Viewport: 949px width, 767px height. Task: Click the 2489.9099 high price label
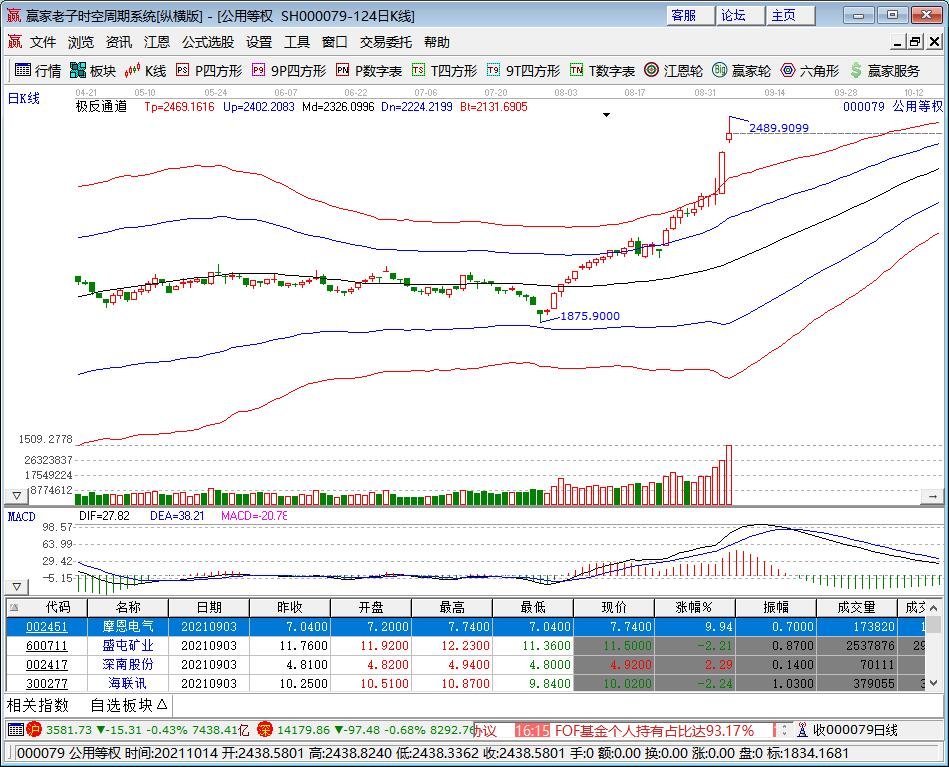(778, 128)
